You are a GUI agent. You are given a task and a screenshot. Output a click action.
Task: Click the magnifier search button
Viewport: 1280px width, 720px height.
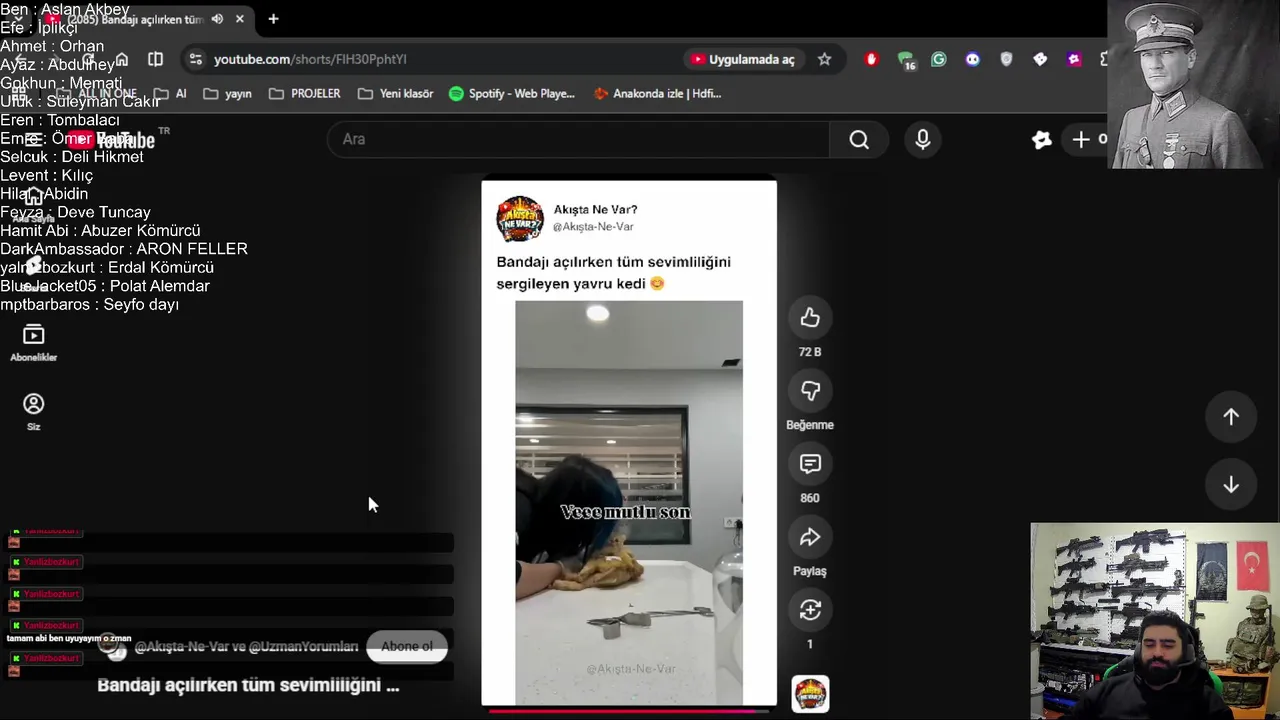coord(859,139)
